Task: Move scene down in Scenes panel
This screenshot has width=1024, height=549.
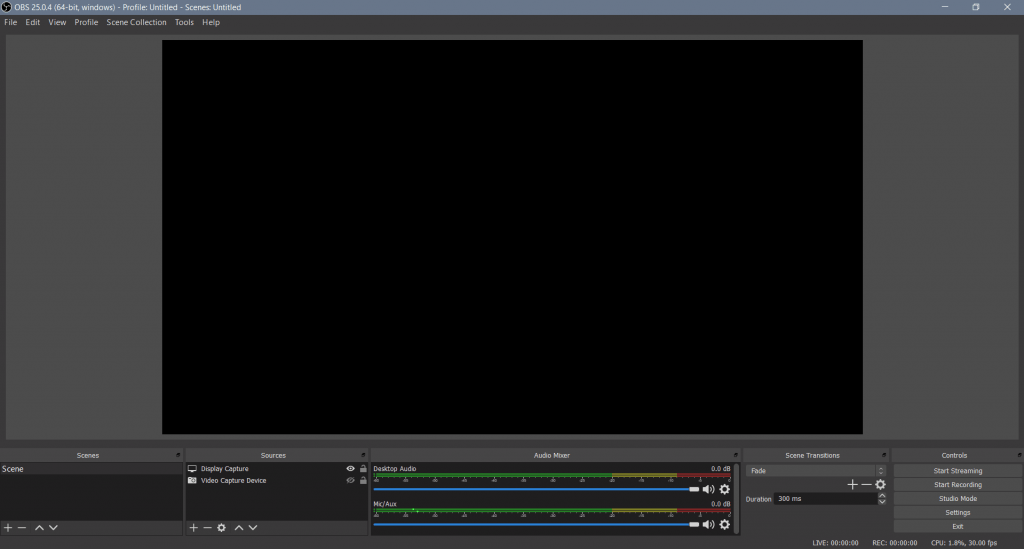Action: click(x=54, y=527)
